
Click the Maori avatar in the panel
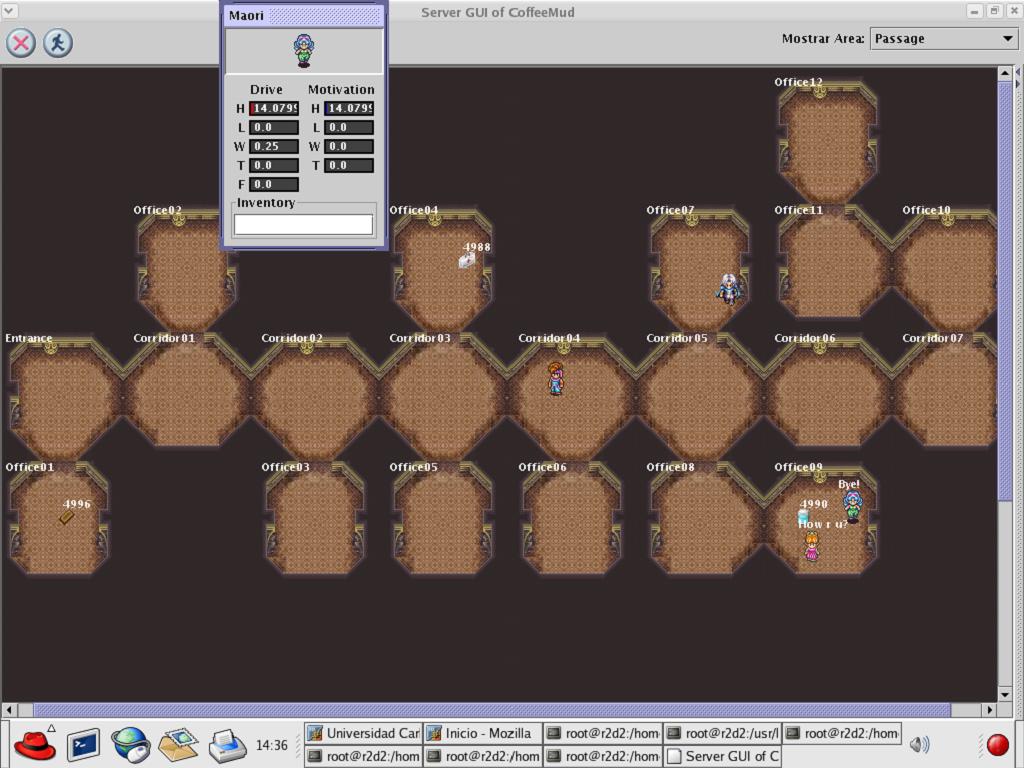point(304,51)
